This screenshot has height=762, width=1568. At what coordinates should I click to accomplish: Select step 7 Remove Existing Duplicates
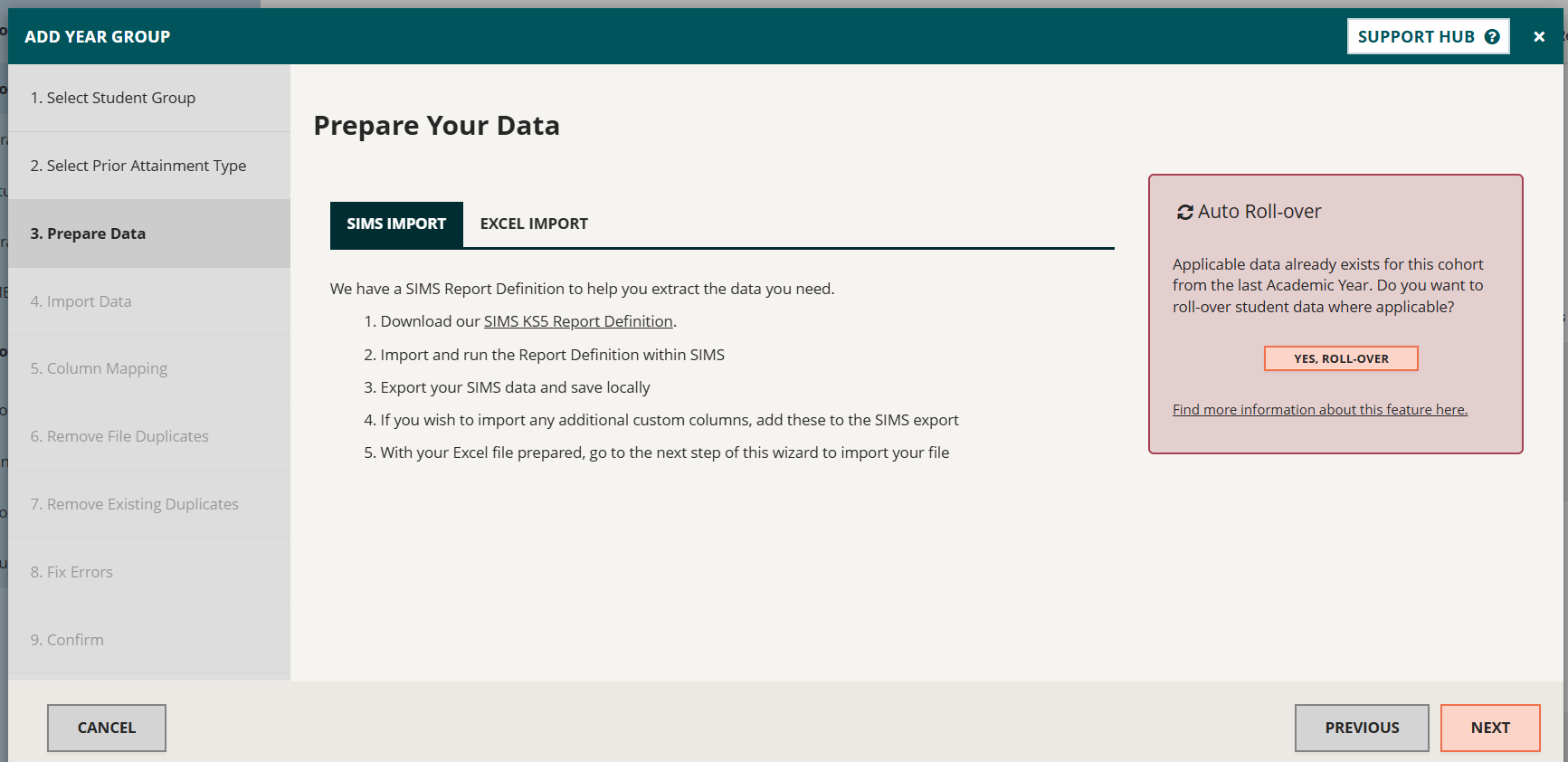pos(149,504)
